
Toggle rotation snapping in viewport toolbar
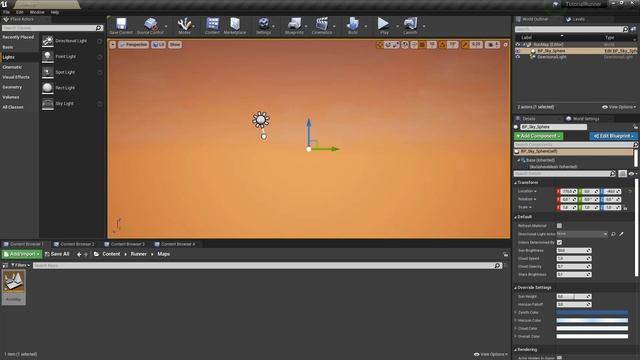click(x=442, y=44)
